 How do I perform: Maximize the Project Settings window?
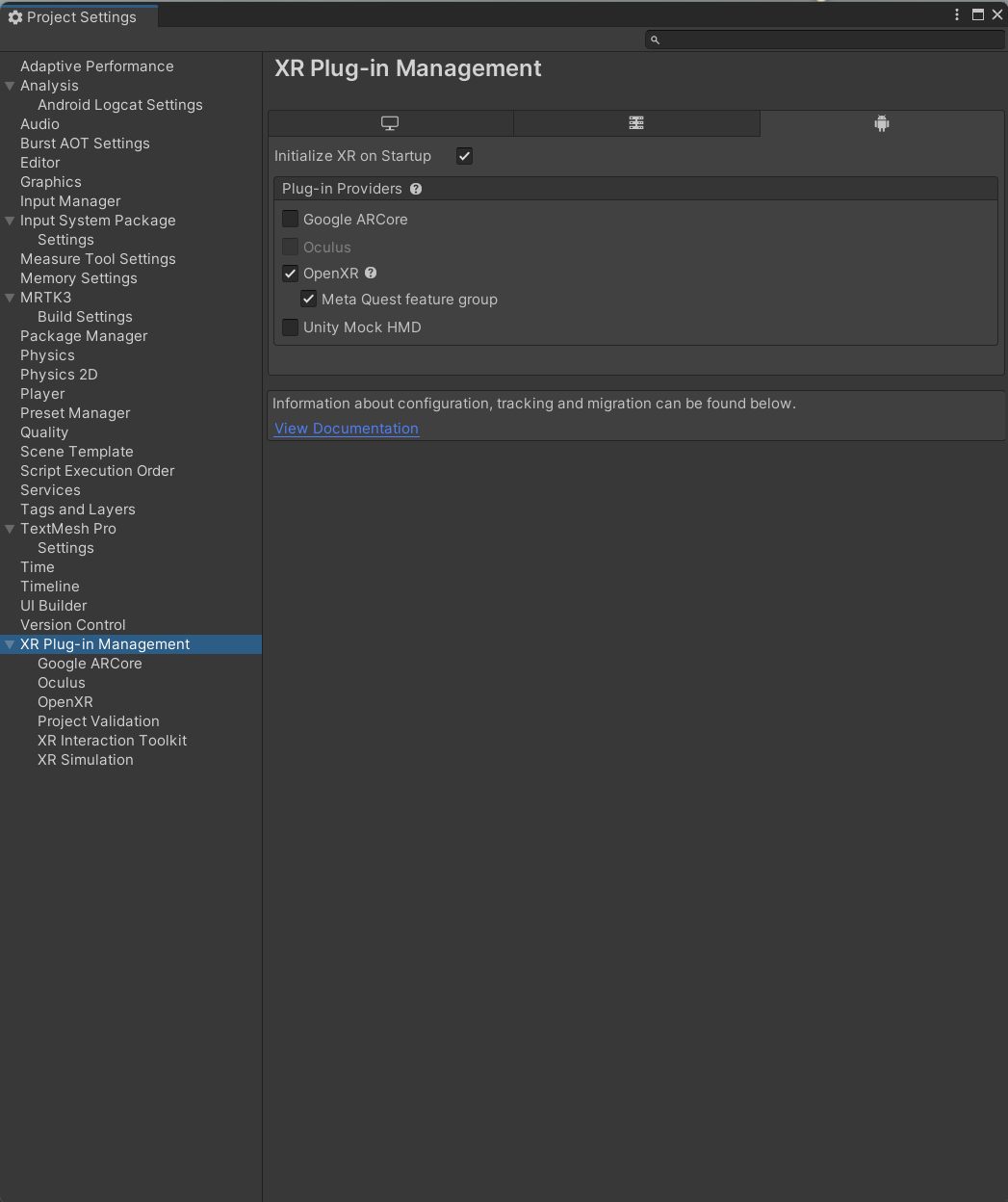coord(978,14)
